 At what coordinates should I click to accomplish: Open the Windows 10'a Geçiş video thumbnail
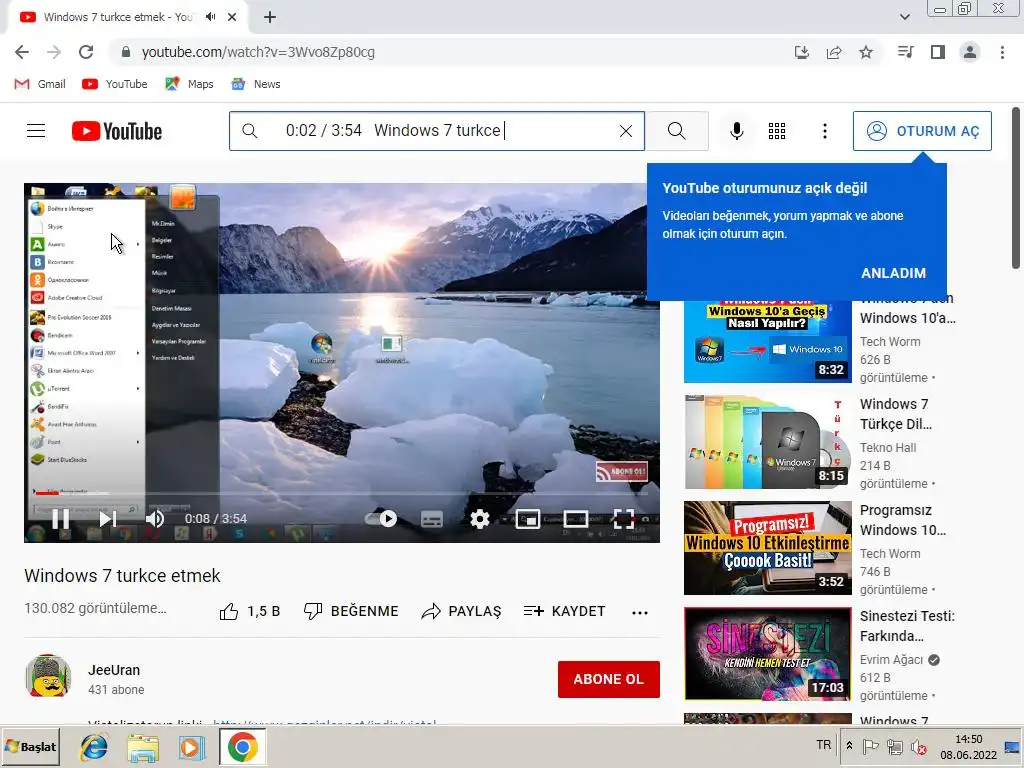coord(768,341)
